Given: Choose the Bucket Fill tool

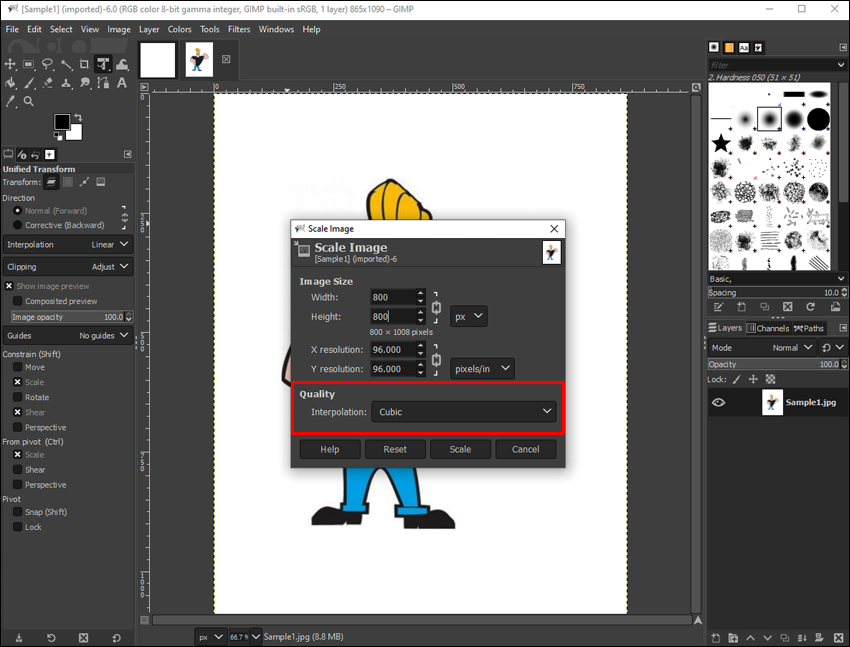Looking at the screenshot, I should coord(11,82).
